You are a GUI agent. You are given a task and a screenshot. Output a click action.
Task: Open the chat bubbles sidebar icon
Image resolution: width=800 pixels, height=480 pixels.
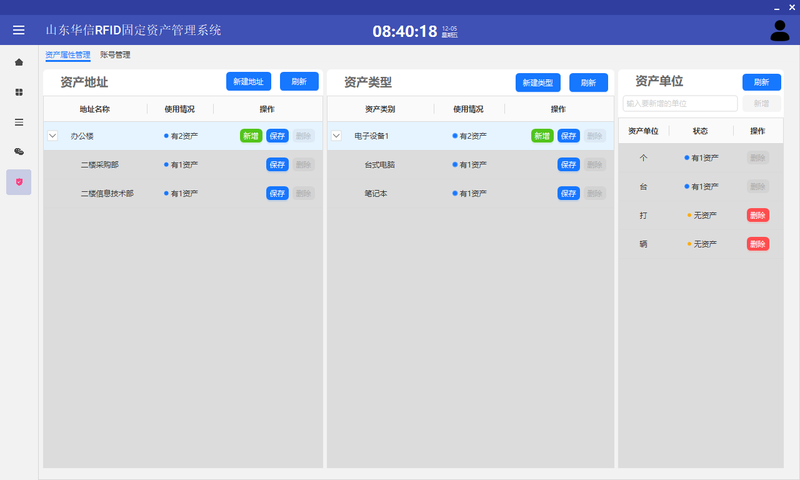point(19,151)
